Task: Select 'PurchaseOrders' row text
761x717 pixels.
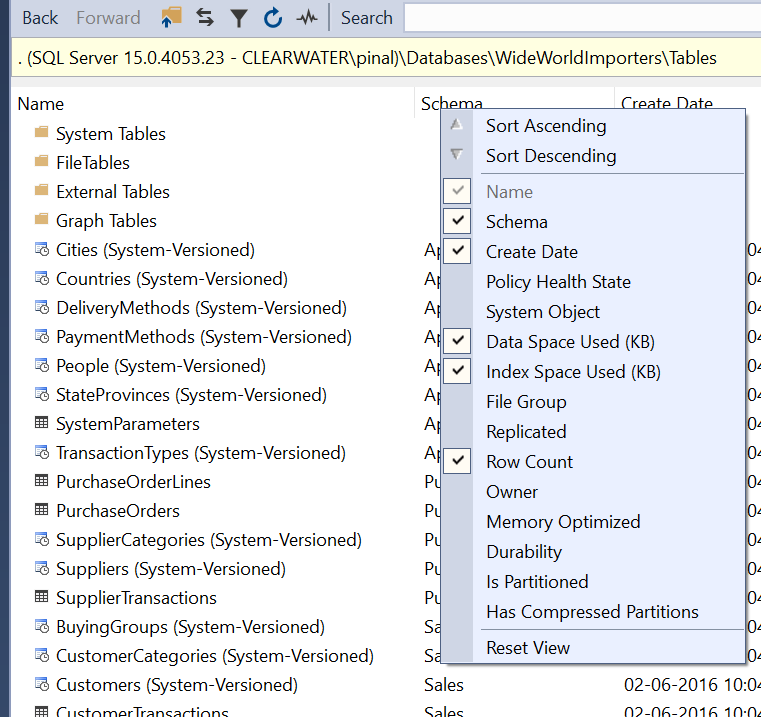Action: tap(117, 511)
